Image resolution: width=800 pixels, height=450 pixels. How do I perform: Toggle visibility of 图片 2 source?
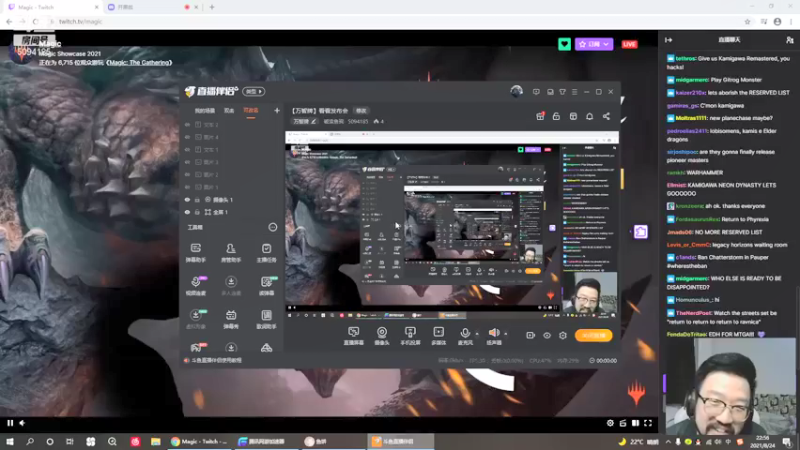tap(187, 174)
